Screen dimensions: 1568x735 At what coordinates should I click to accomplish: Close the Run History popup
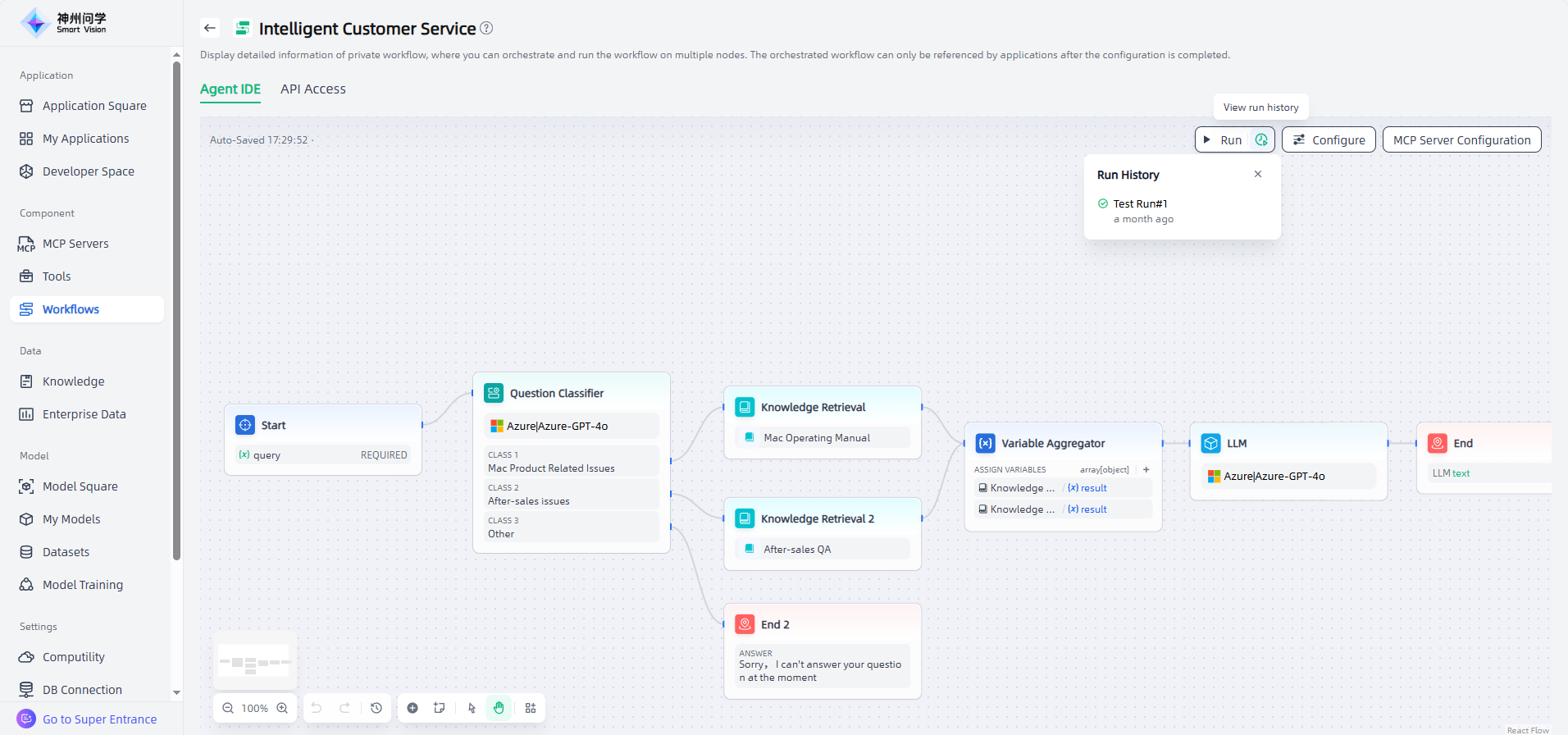[x=1258, y=174]
